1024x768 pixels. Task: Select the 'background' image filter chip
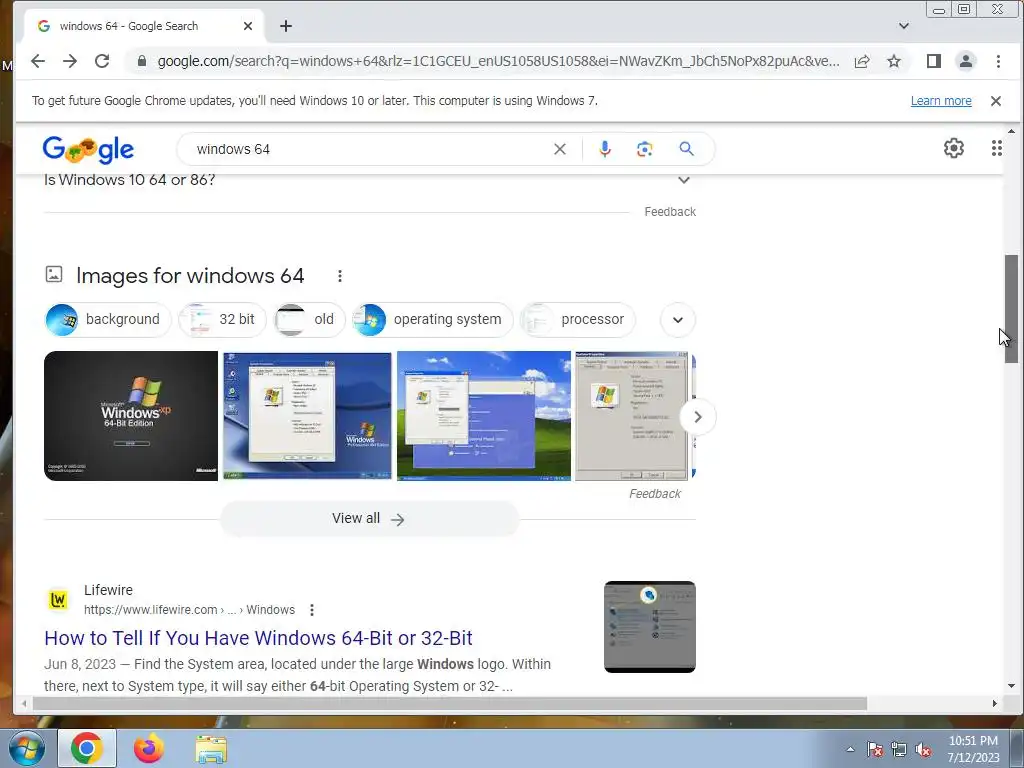coord(107,319)
